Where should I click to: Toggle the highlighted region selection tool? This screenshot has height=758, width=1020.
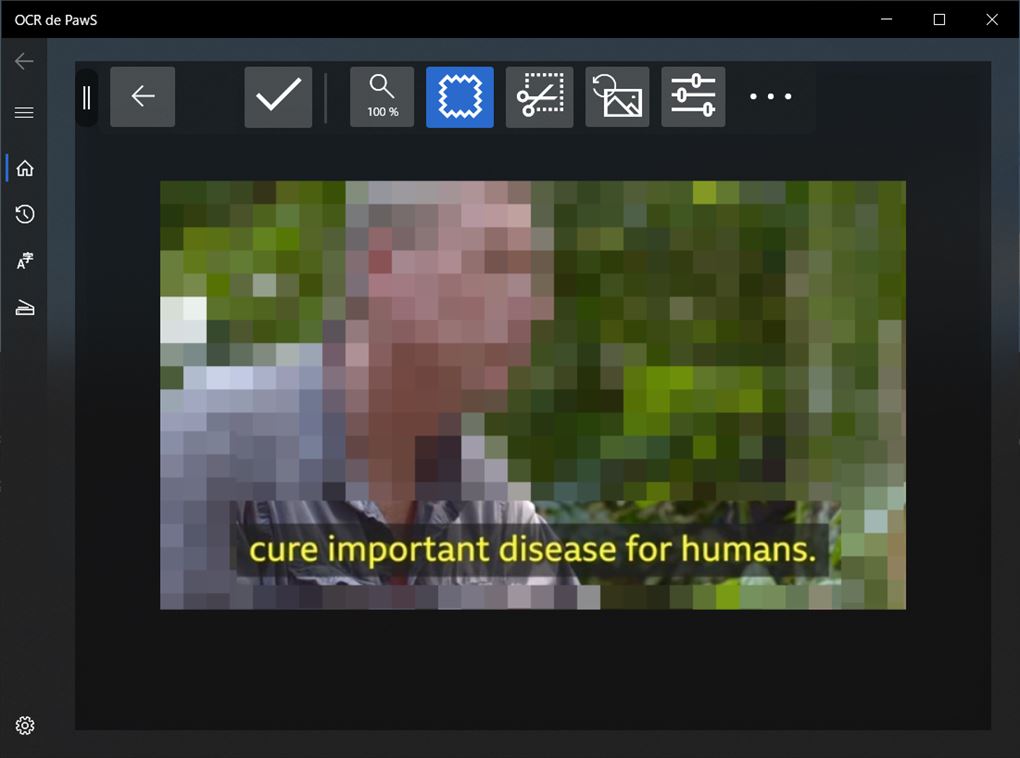pos(460,97)
